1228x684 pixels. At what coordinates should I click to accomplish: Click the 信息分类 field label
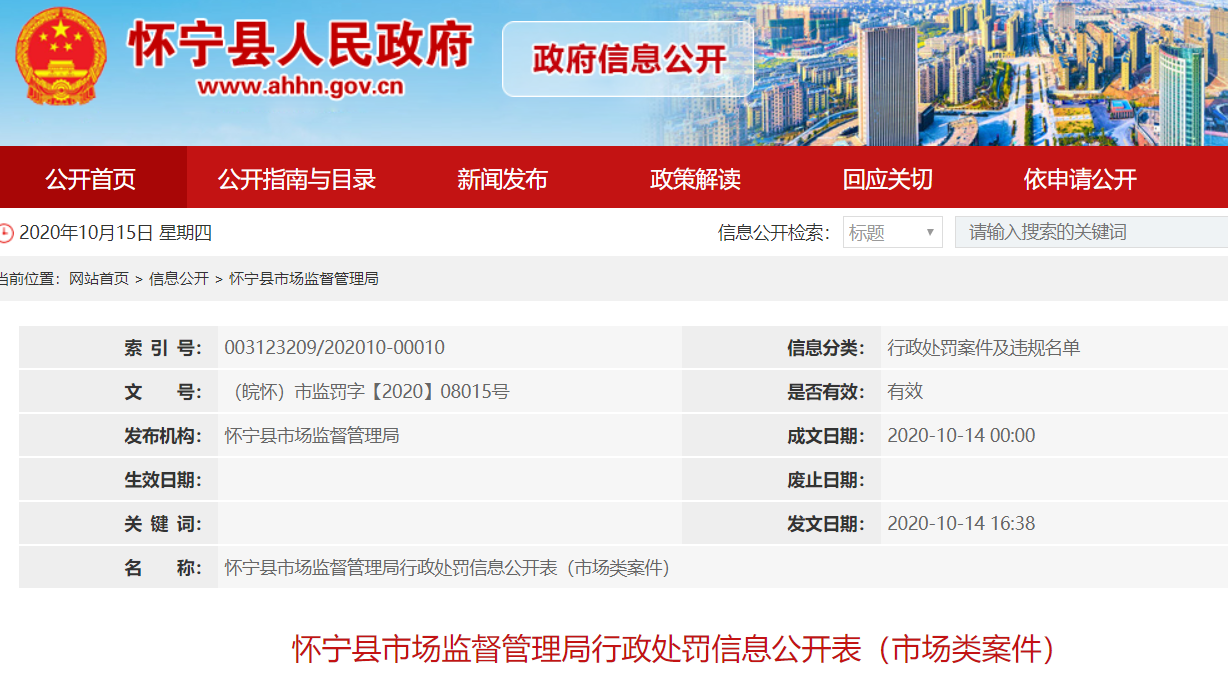tap(826, 348)
